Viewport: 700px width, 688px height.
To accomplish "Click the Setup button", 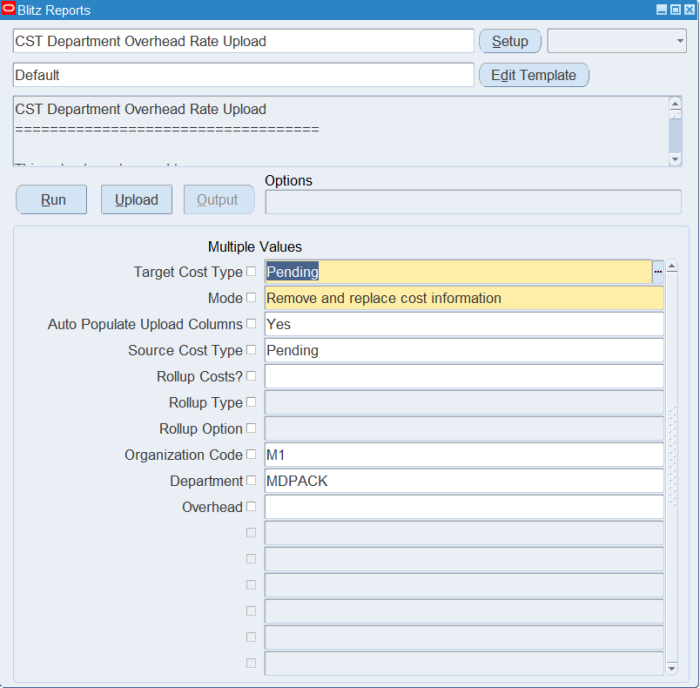I will (510, 41).
